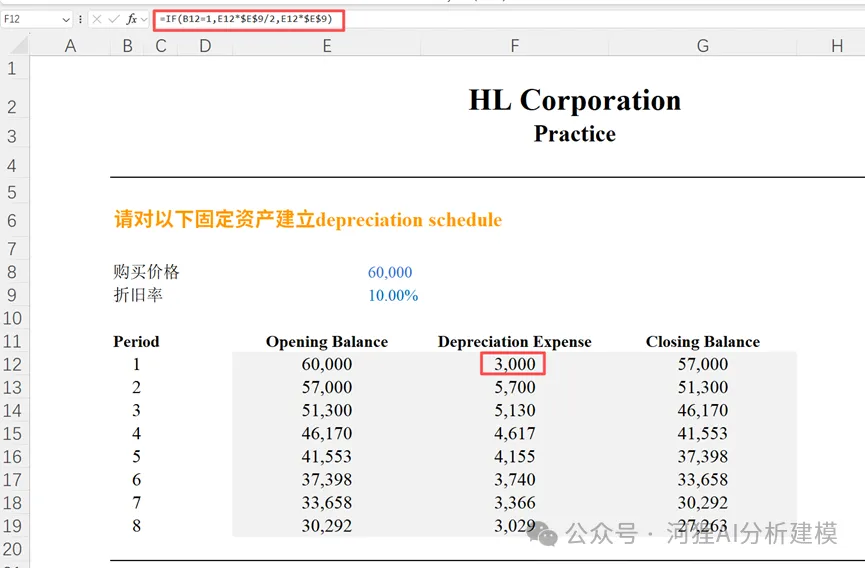
Task: Select column A header
Action: pyautogui.click(x=70, y=45)
